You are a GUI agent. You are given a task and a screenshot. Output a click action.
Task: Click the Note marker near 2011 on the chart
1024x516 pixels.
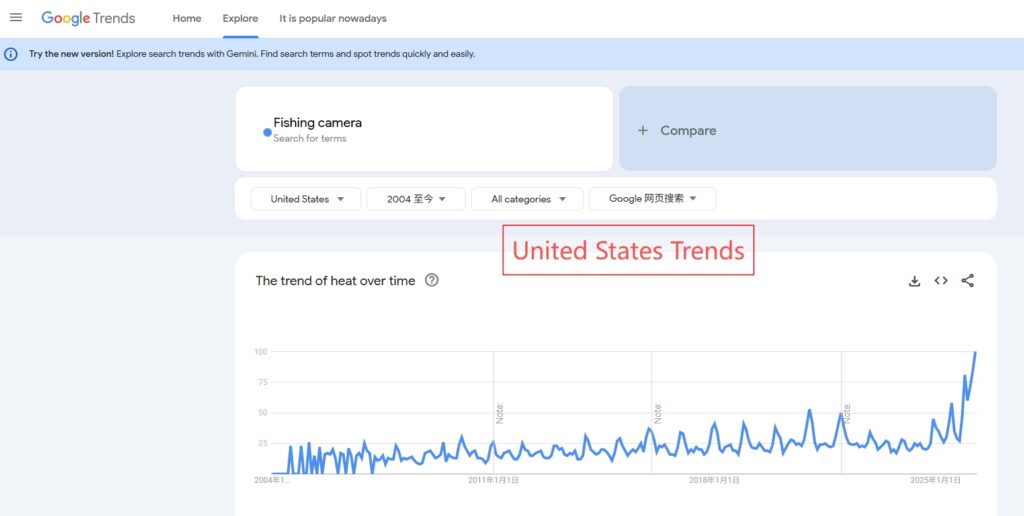(500, 412)
